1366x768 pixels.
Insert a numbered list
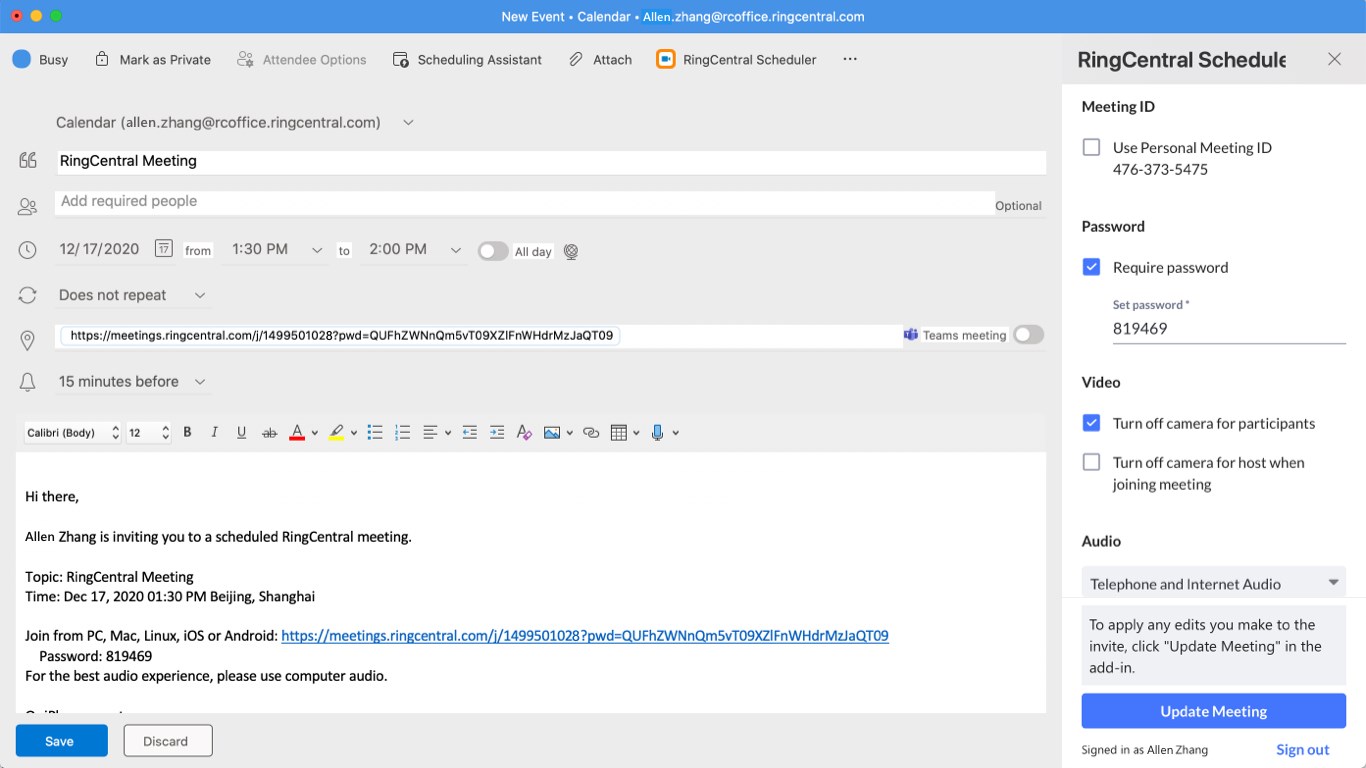(x=403, y=433)
